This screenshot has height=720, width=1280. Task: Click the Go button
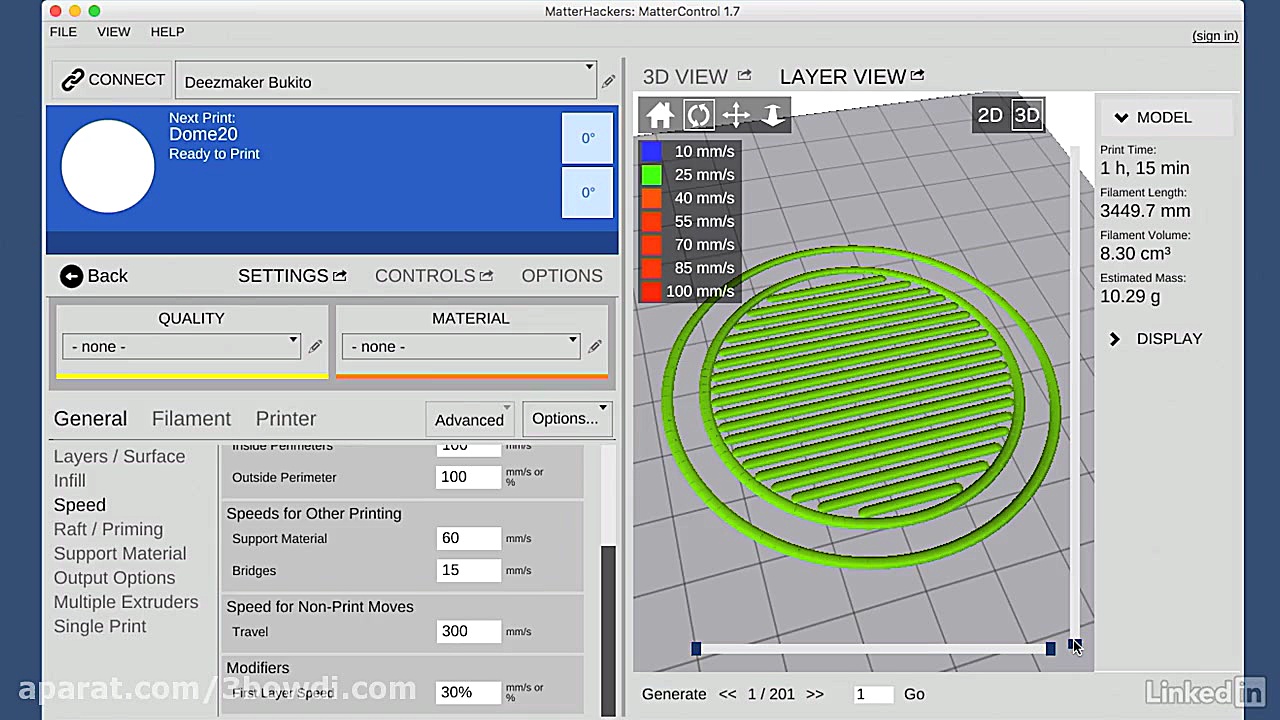[914, 694]
